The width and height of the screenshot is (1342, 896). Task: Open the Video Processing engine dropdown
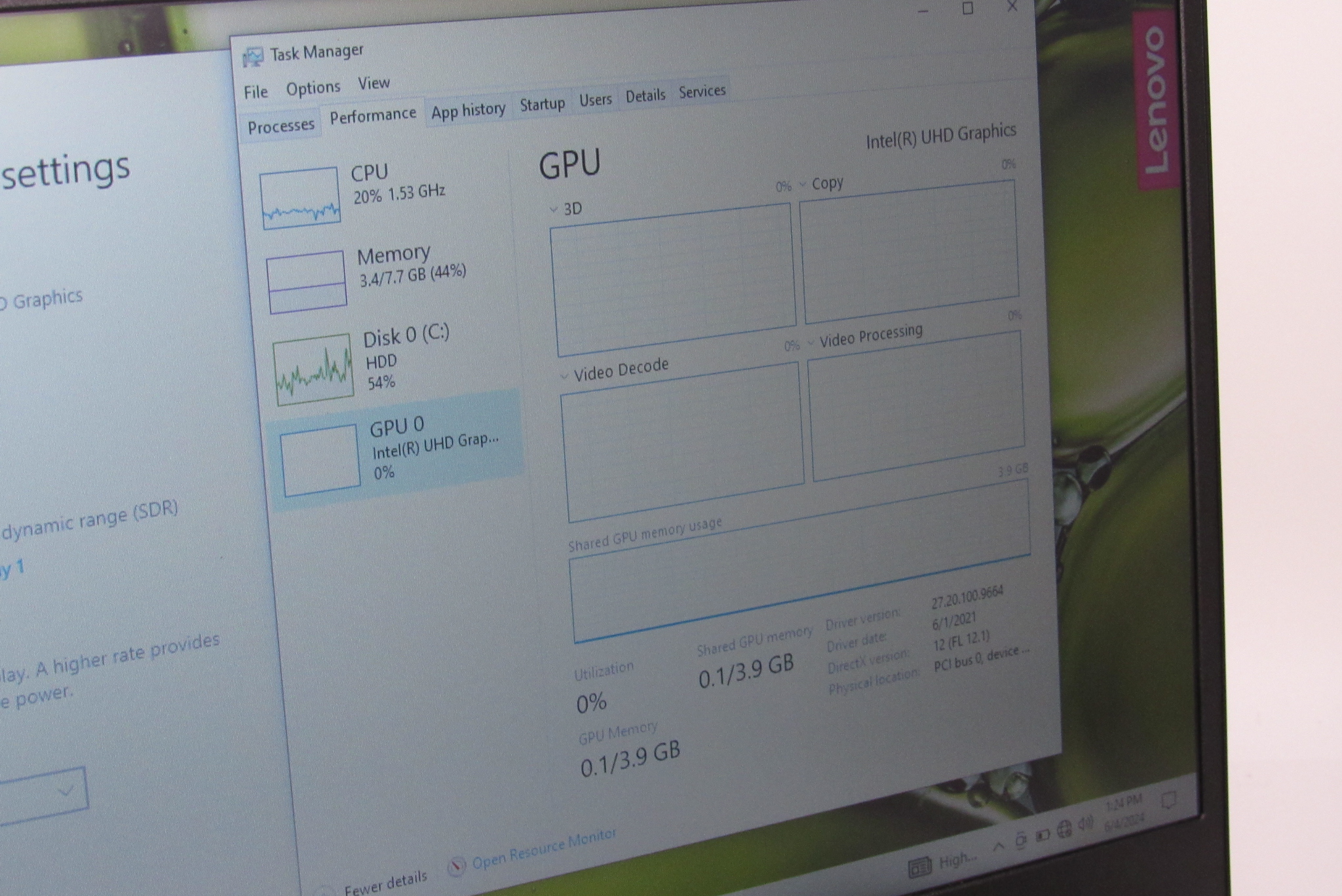811,342
